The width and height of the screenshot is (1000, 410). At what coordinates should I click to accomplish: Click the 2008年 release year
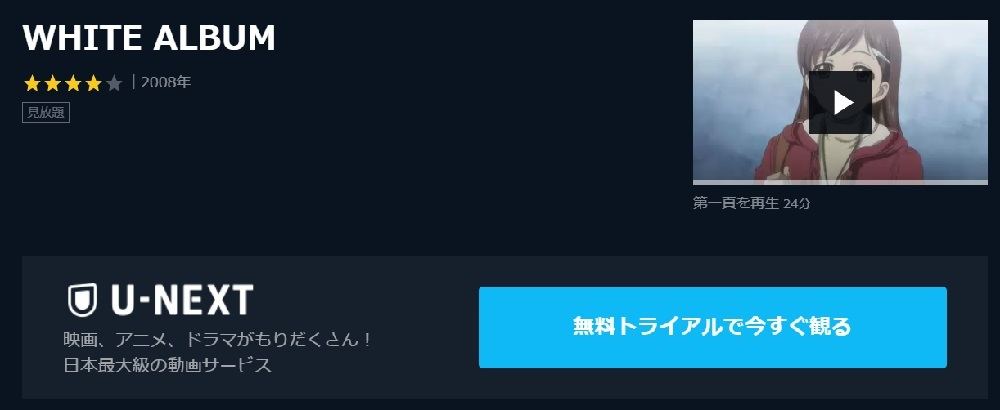pyautogui.click(x=166, y=82)
